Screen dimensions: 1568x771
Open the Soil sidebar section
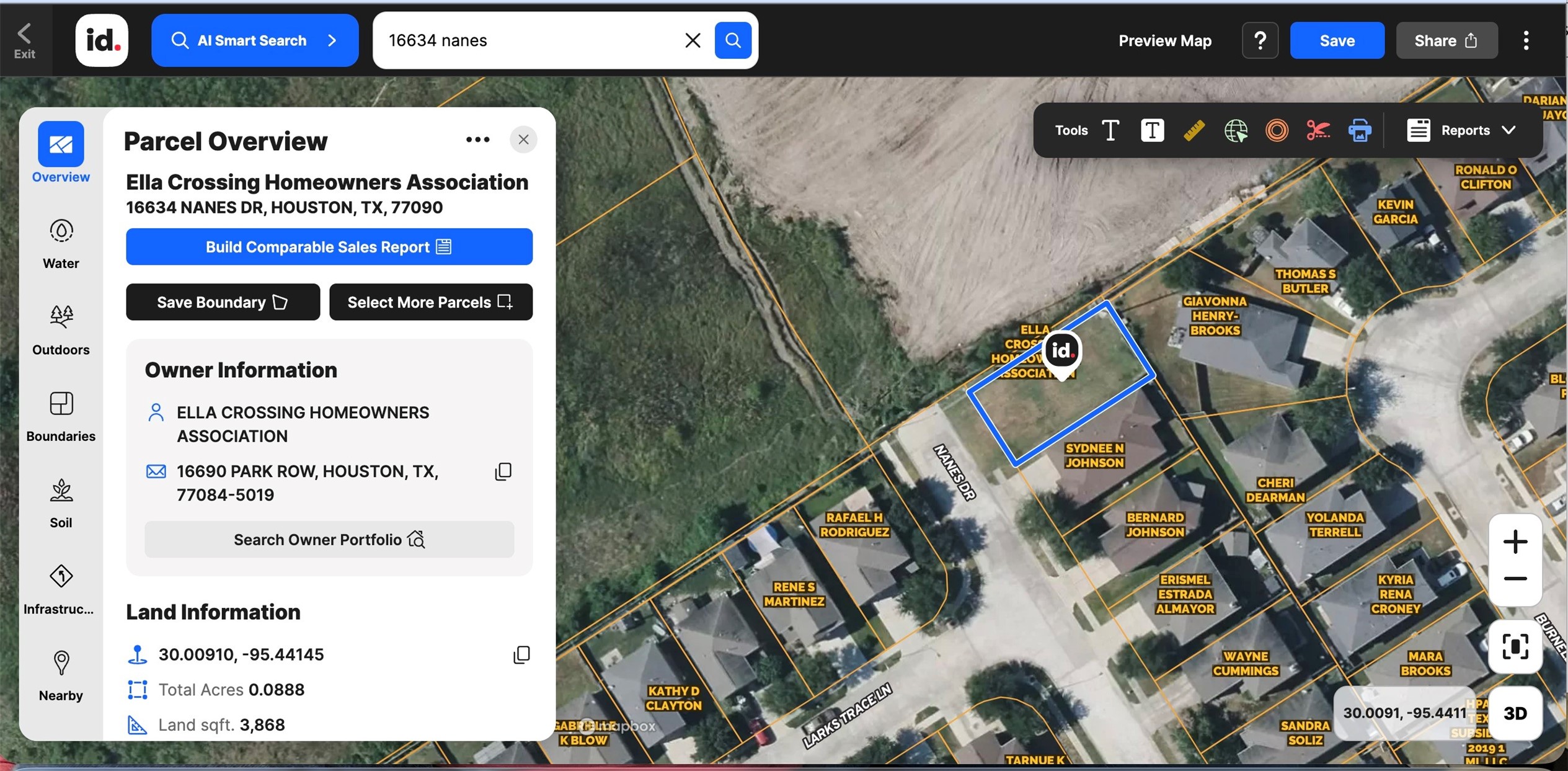coord(61,503)
